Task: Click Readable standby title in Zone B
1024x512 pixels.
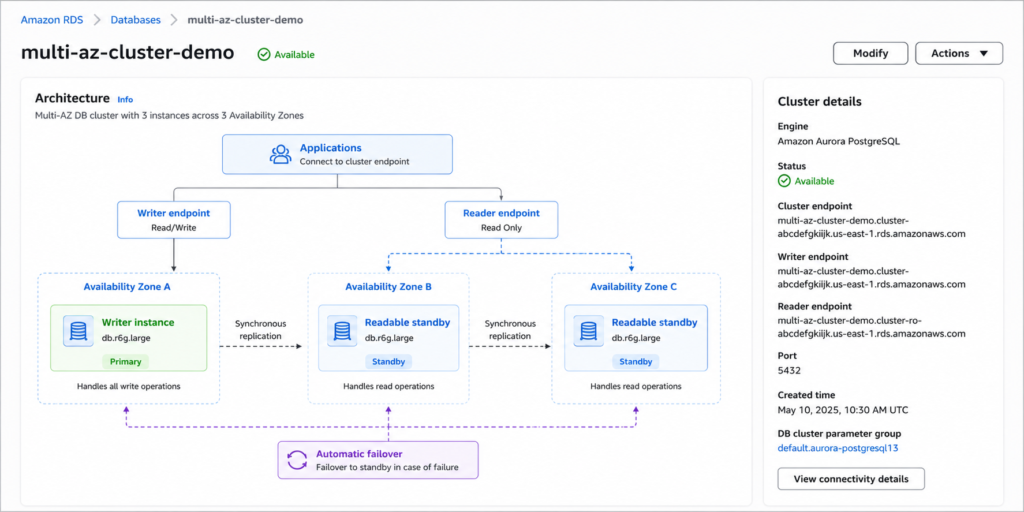Action: tap(408, 322)
